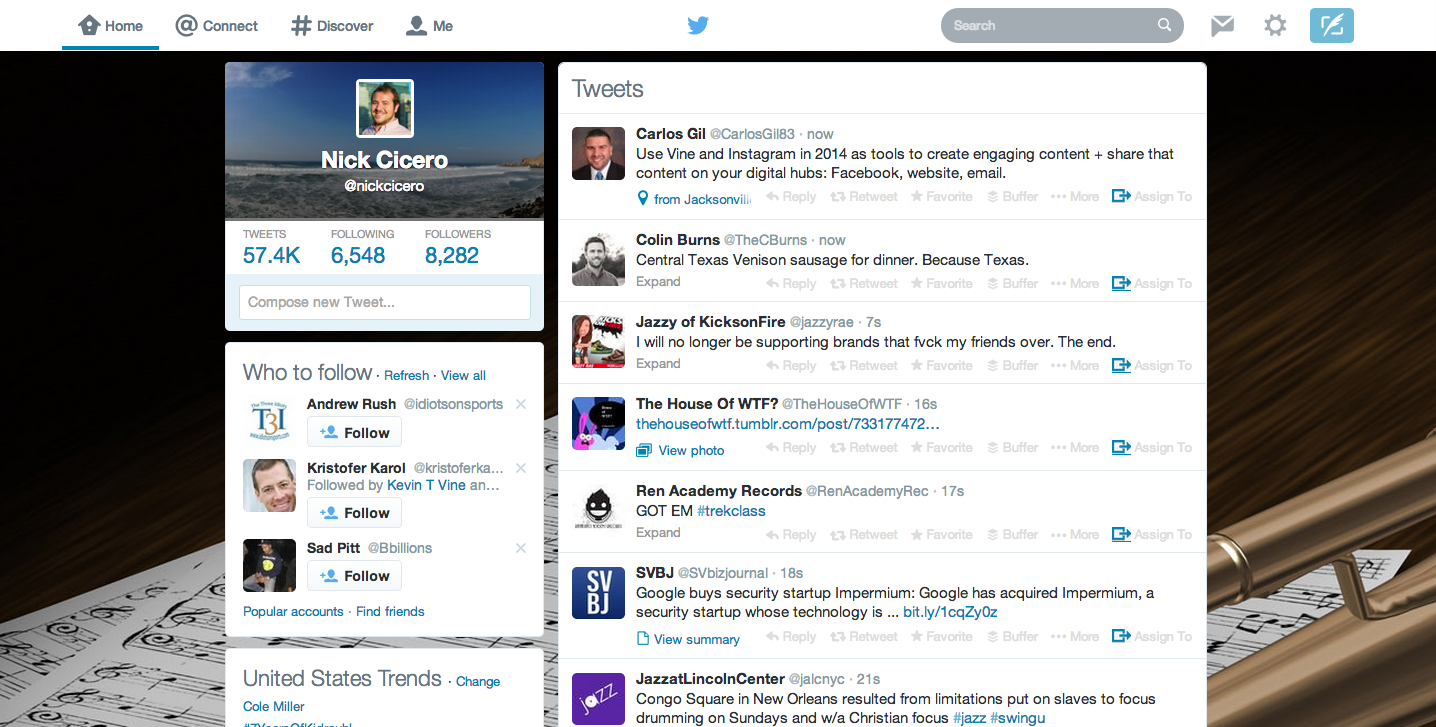The image size is (1436, 727).
Task: Assign the SVBJ tweet
Action: pyautogui.click(x=1152, y=637)
